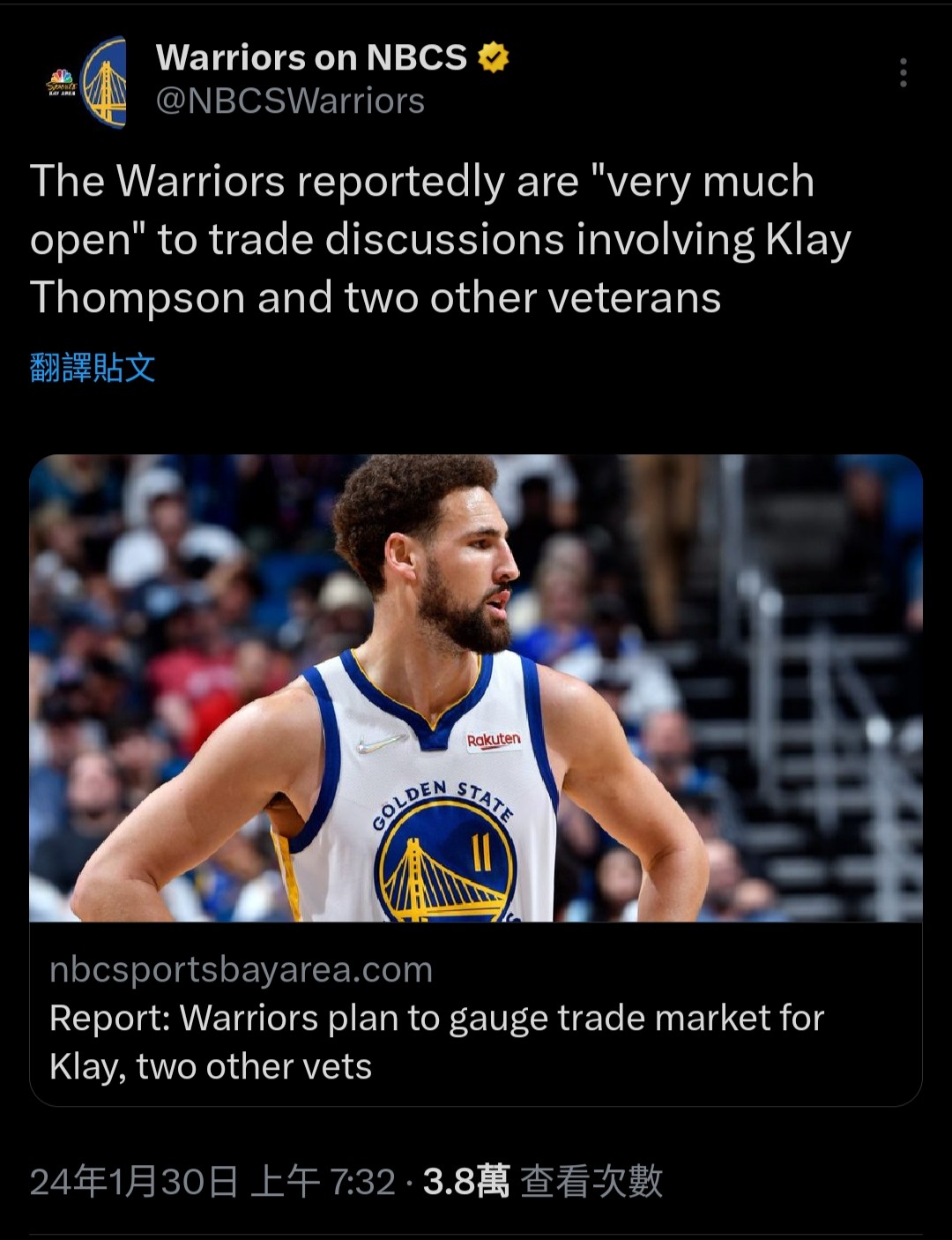This screenshot has width=952, height=1240.
Task: Click the 3.8萬 view count number
Action: (x=466, y=1182)
